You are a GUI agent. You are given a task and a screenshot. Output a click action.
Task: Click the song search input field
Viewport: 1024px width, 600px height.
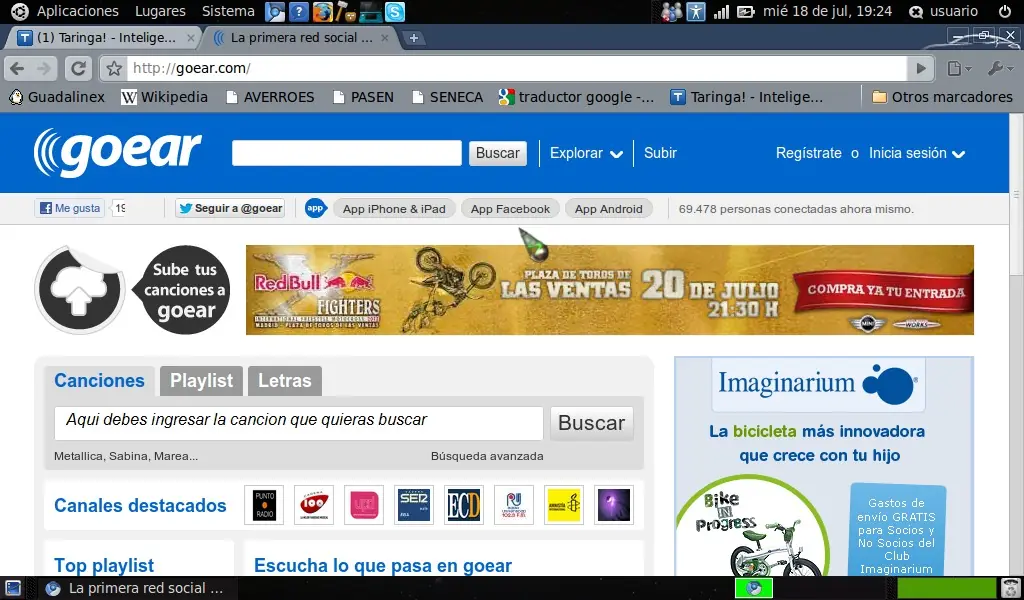(x=298, y=423)
